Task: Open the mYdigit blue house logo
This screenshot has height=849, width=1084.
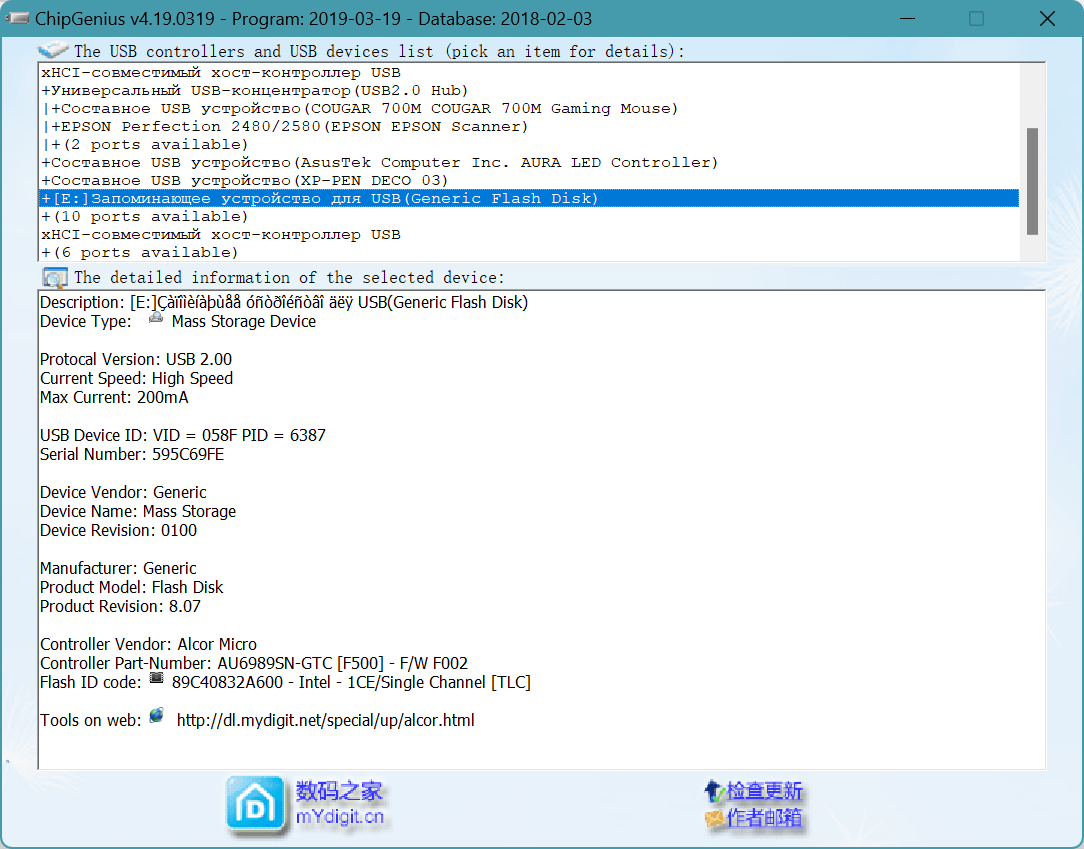Action: (x=256, y=804)
